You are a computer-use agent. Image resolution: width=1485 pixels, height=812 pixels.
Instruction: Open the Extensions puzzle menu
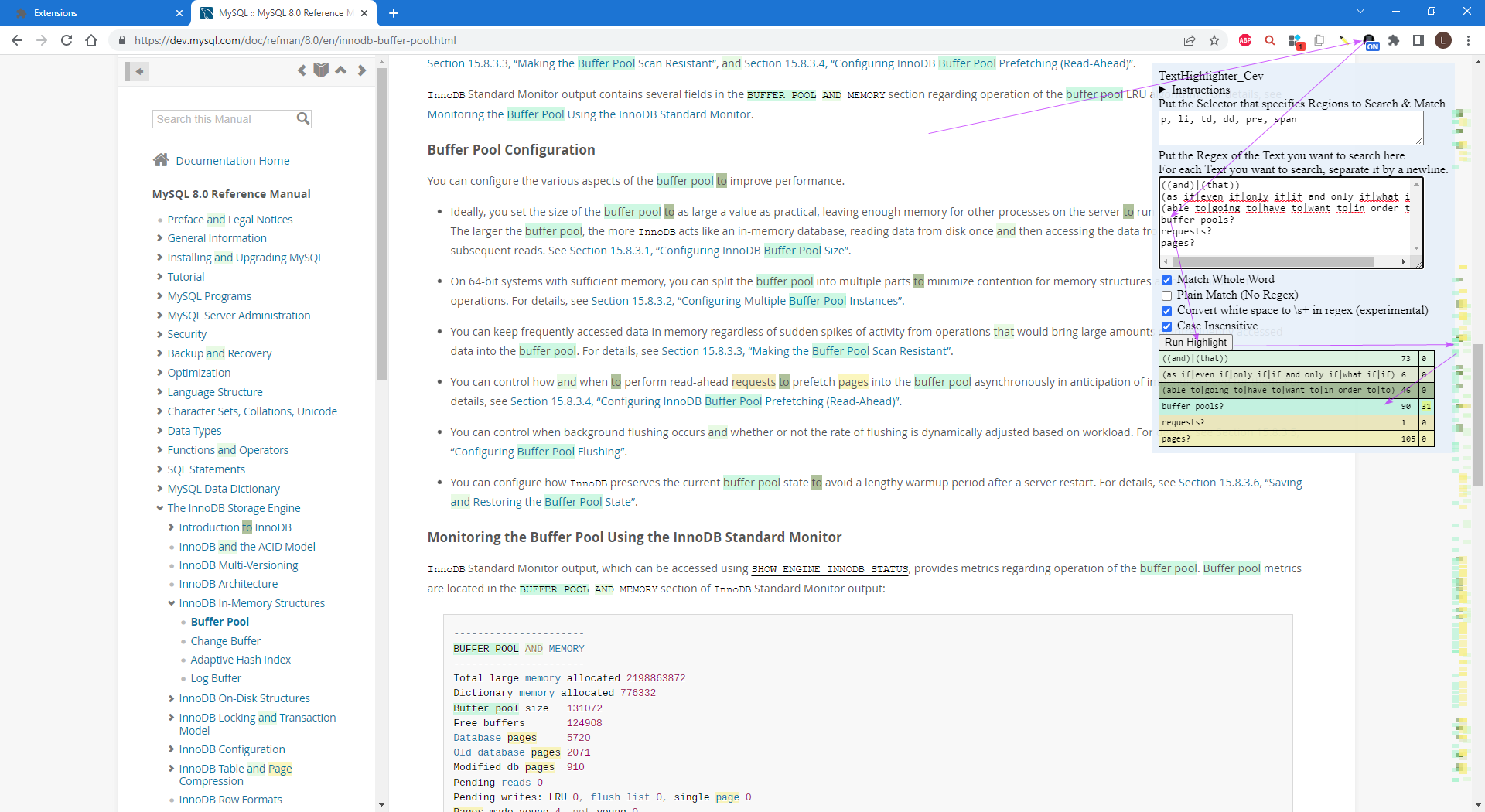pos(1394,40)
